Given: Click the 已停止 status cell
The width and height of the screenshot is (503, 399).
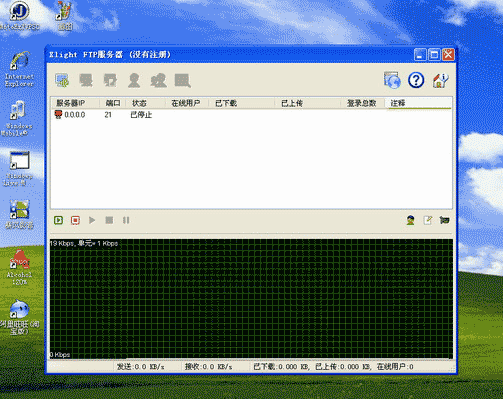Looking at the screenshot, I should pyautogui.click(x=141, y=115).
